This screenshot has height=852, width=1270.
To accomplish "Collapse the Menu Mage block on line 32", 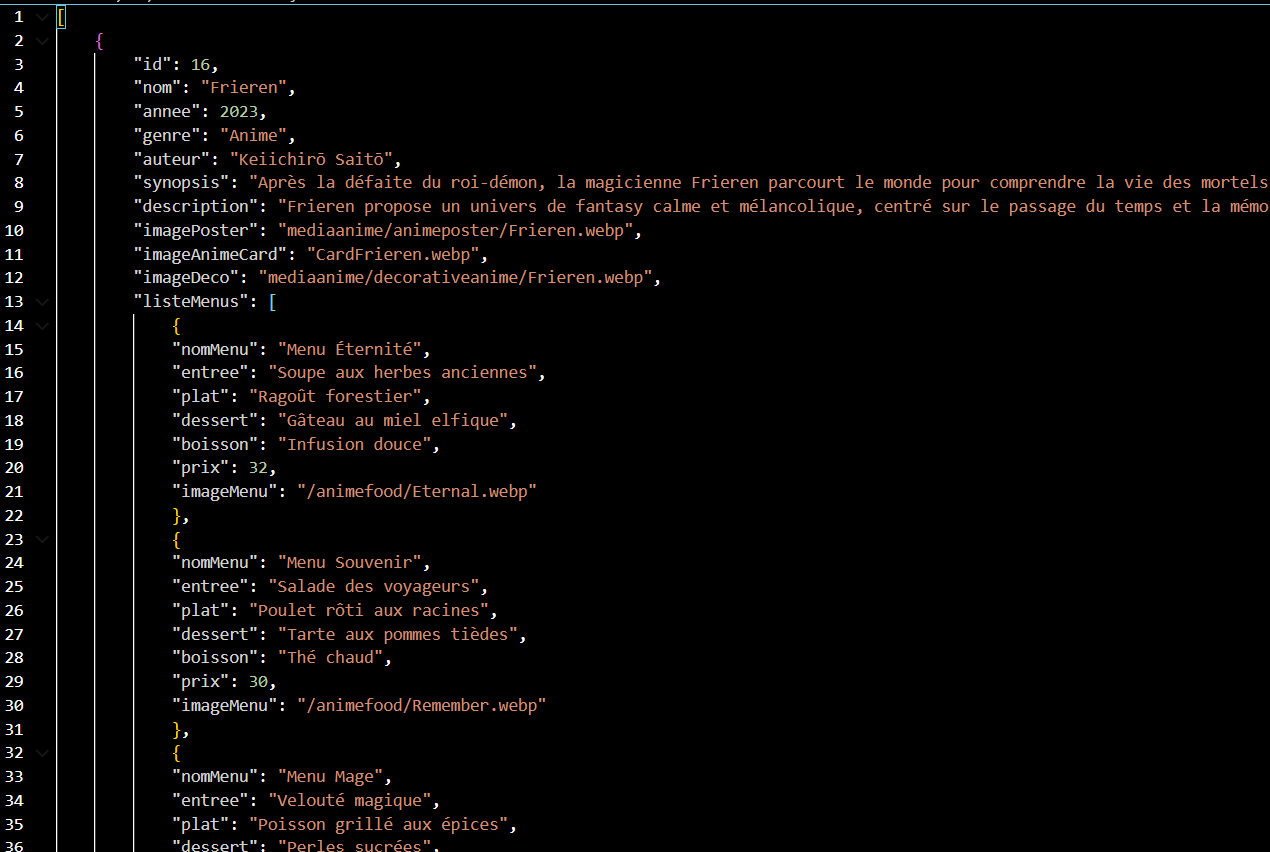I will coord(41,753).
